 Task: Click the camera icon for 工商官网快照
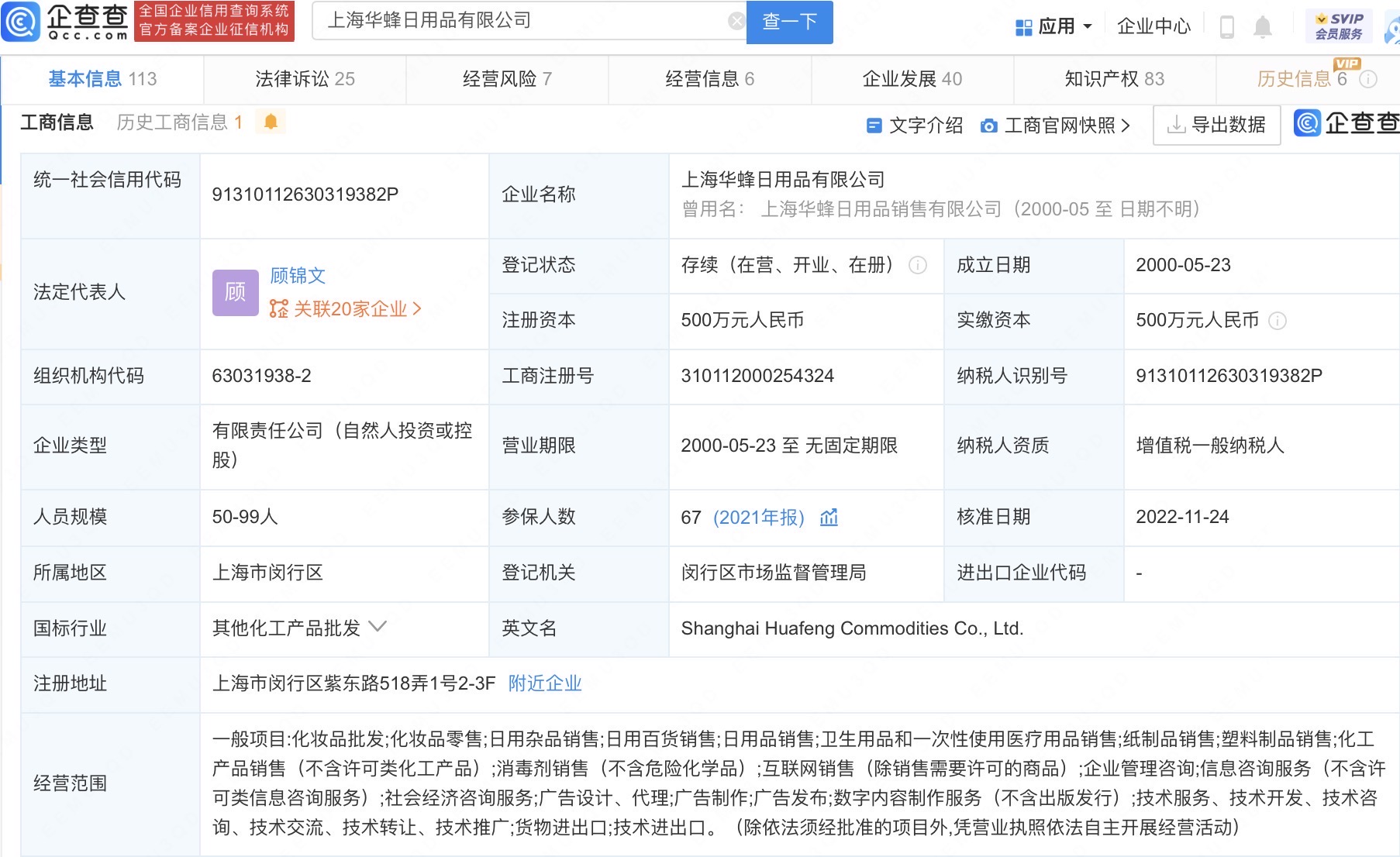(988, 126)
